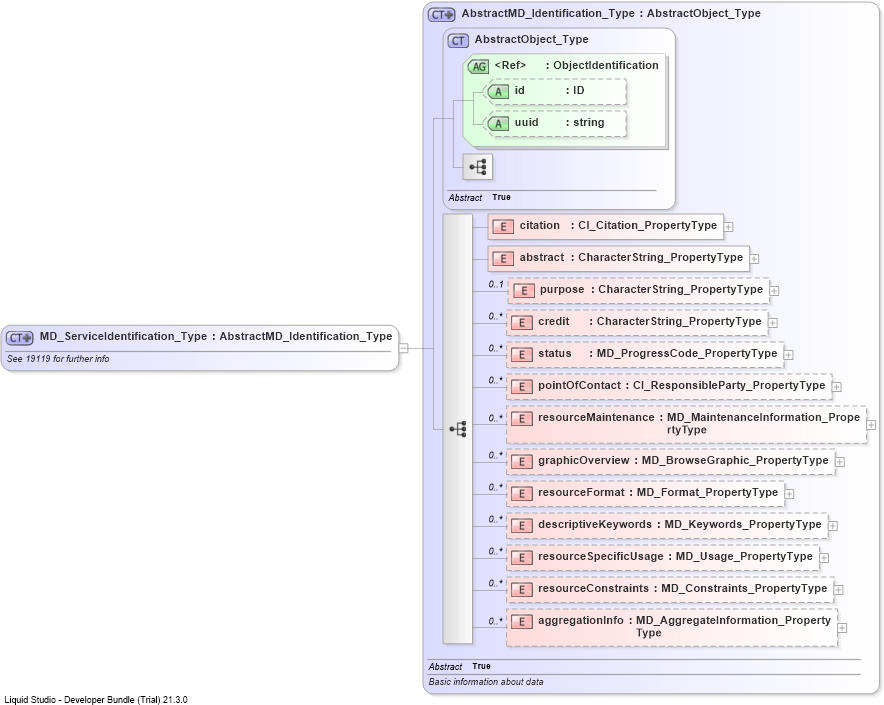Select the uuid : string attribute text
The height and width of the screenshot is (705, 884).
559,122
